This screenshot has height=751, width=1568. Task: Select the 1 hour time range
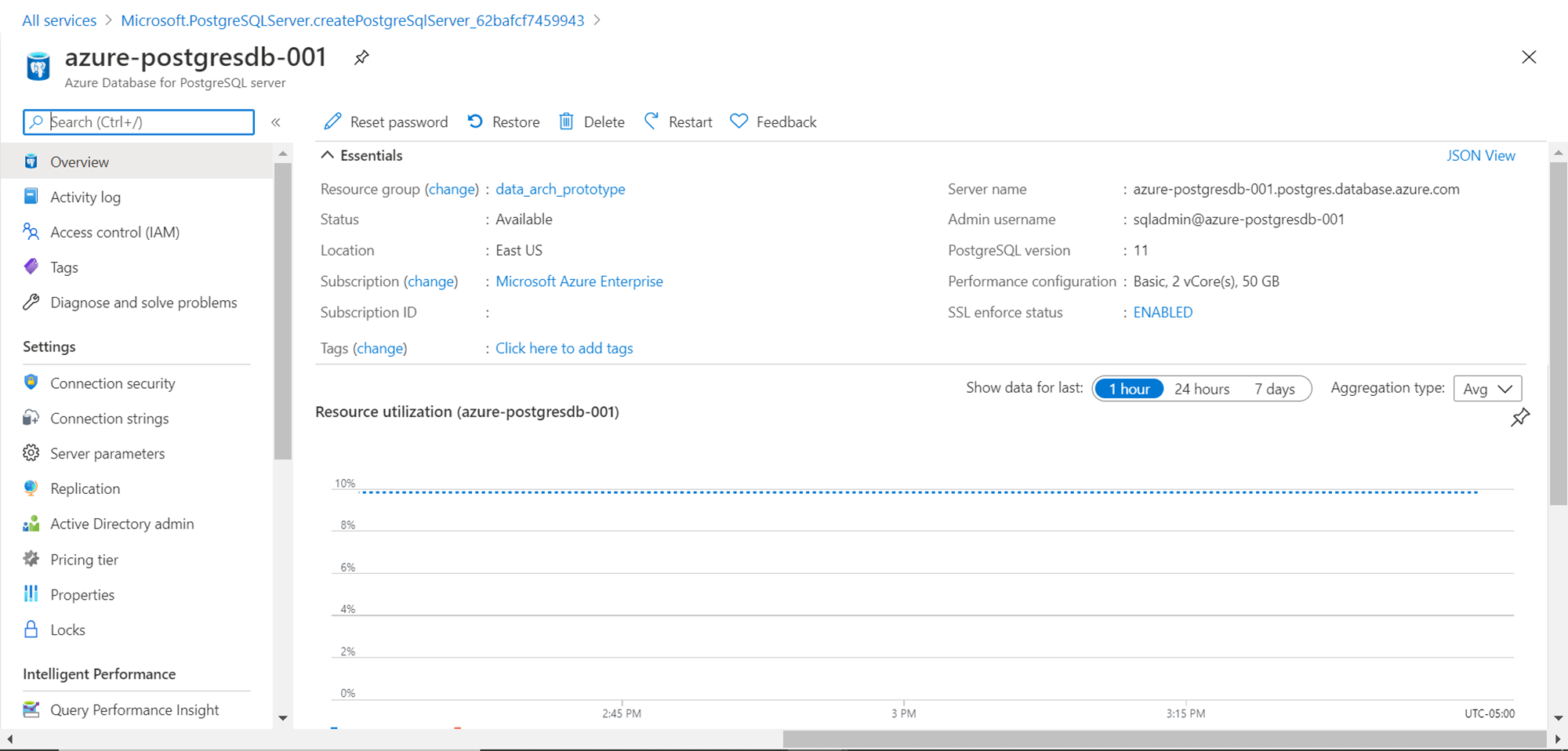click(1129, 389)
